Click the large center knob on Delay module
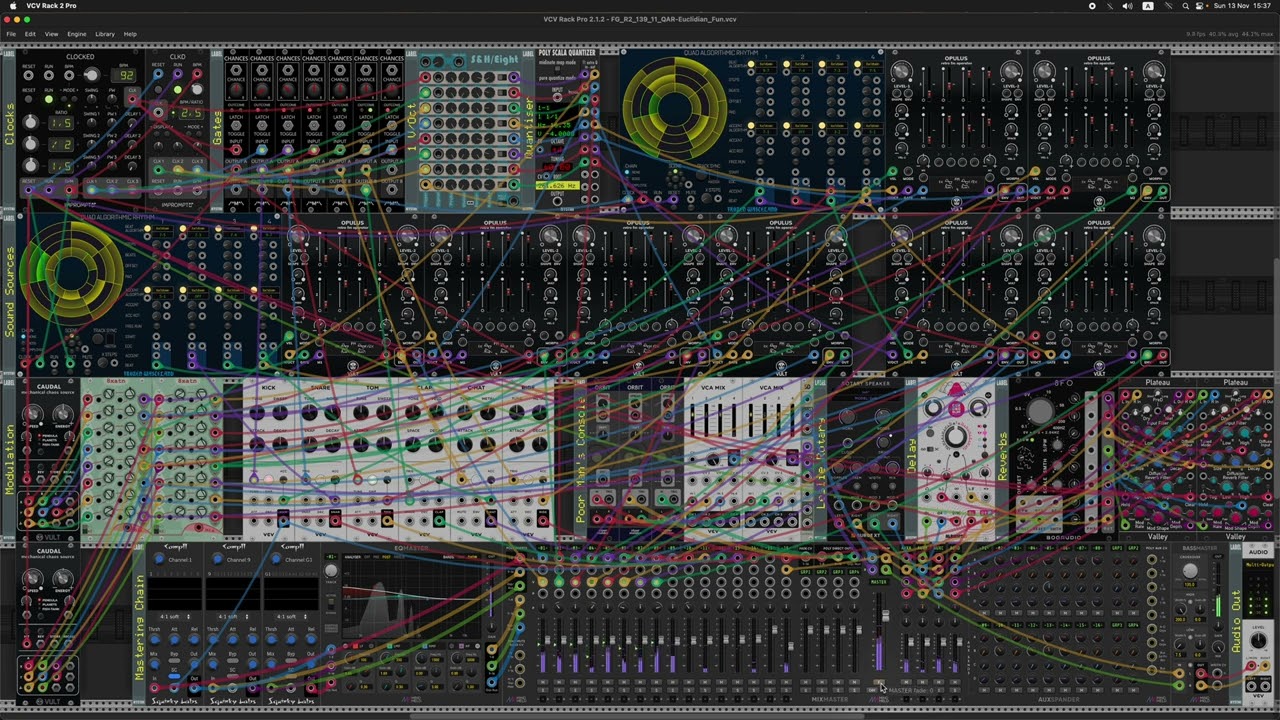Screen dimensions: 1280x720 956,436
